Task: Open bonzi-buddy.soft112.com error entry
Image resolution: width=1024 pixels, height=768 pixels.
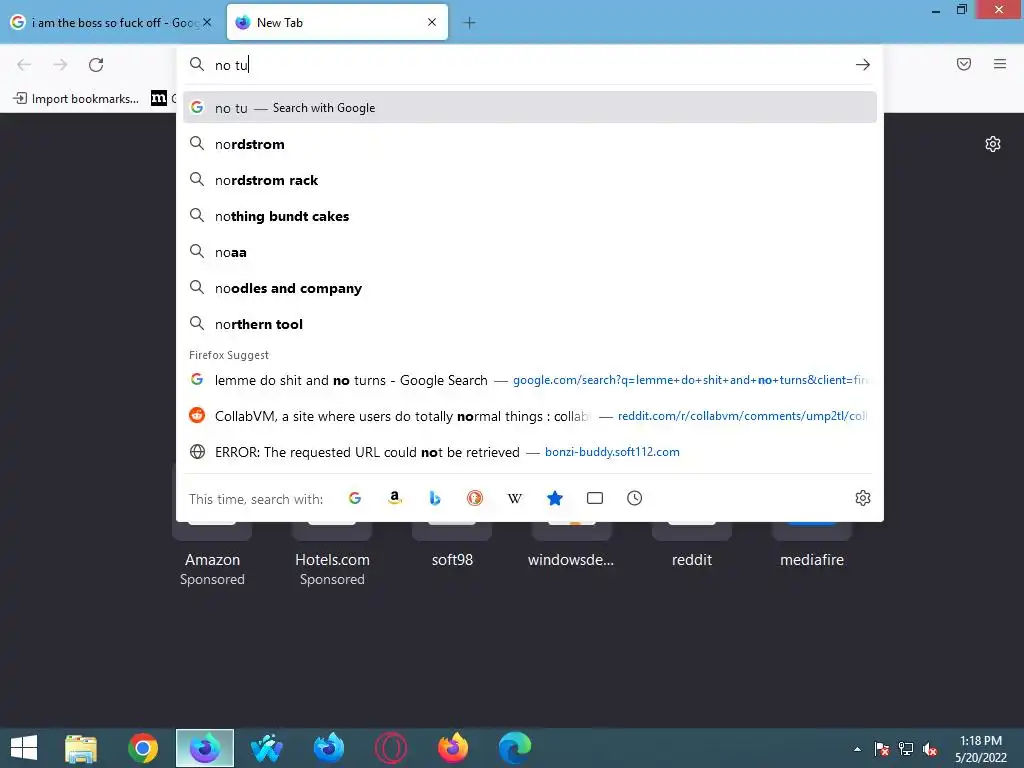Action: pos(530,452)
